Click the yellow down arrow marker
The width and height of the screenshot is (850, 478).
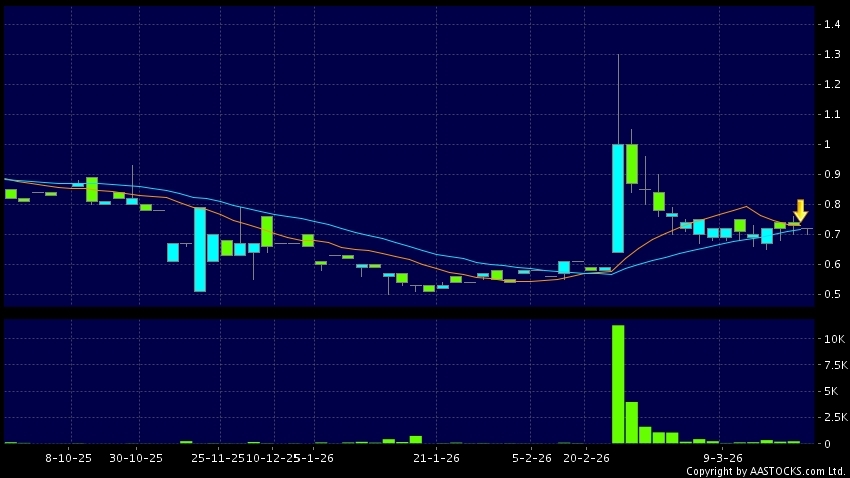(x=800, y=210)
